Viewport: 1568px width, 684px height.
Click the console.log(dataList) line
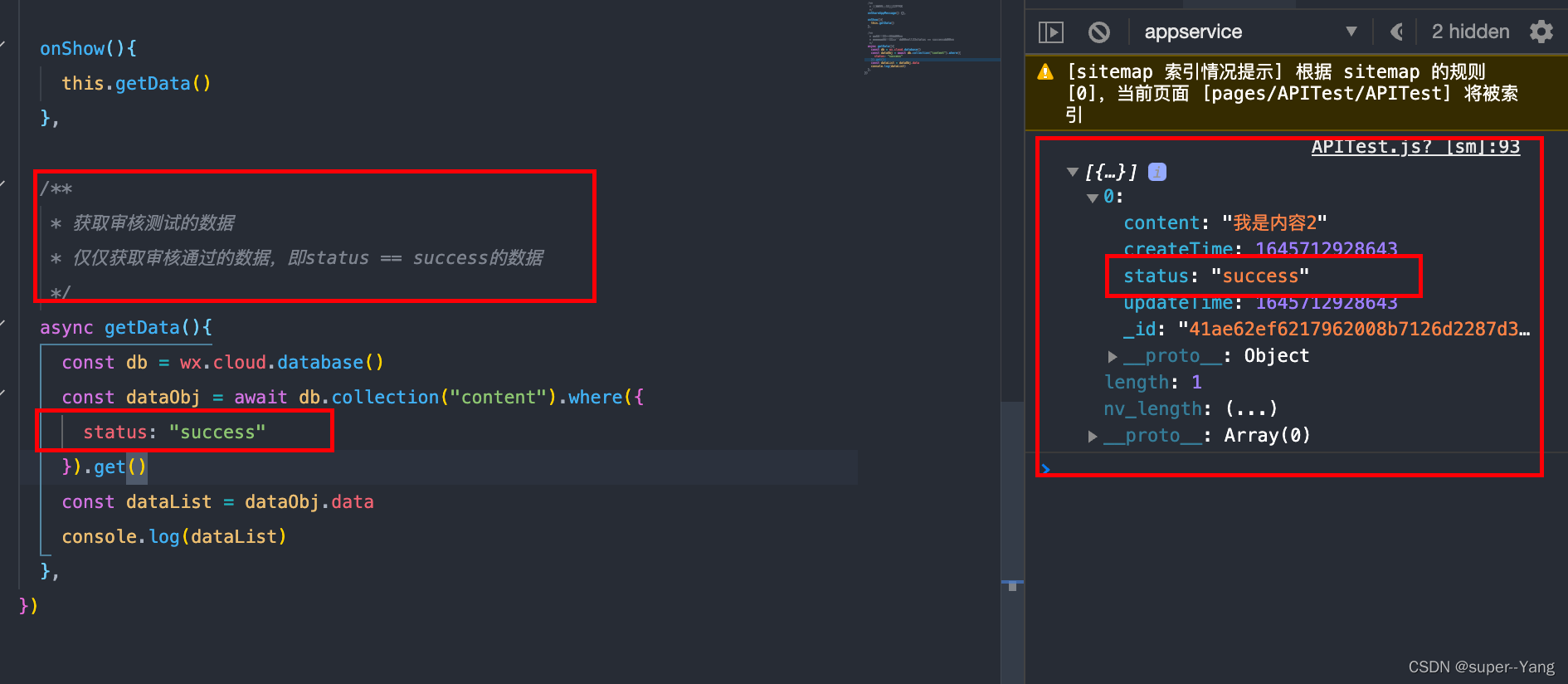pos(174,536)
